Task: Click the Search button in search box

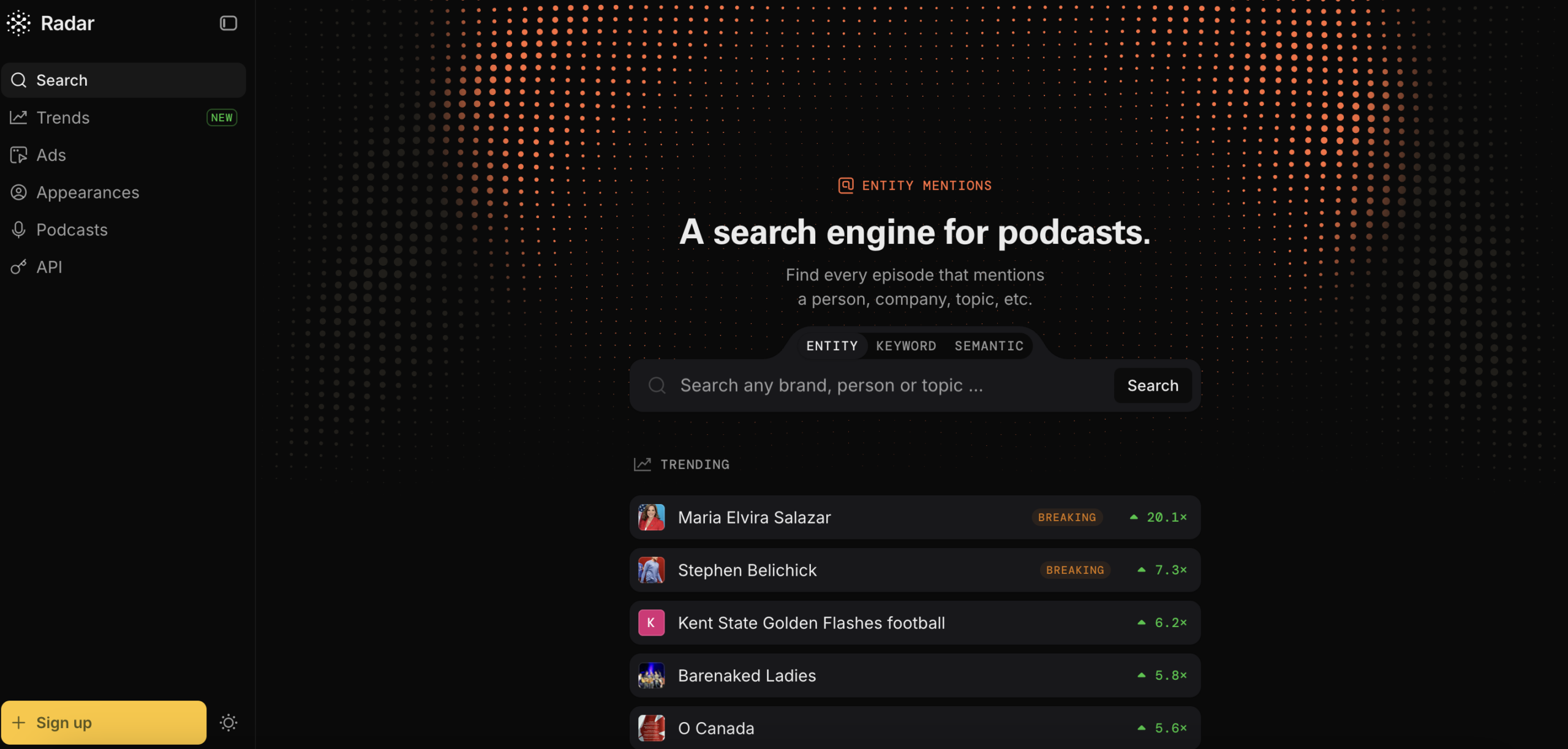Action: click(1153, 385)
